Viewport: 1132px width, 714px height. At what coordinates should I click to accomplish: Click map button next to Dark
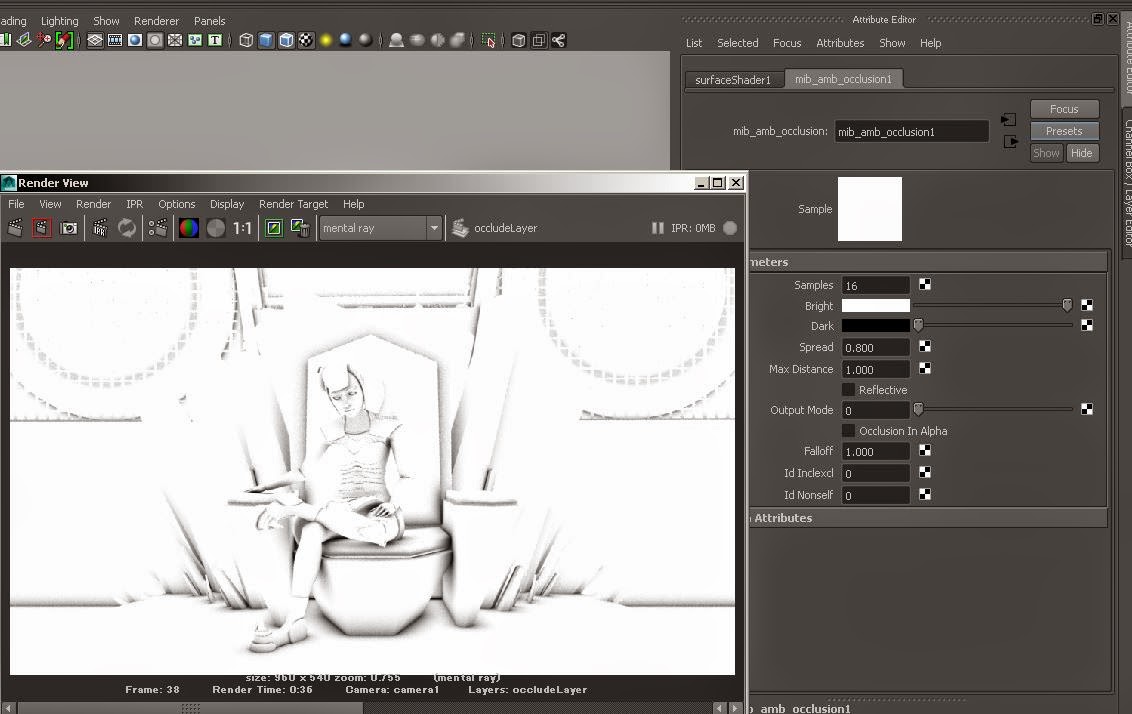(x=1087, y=326)
